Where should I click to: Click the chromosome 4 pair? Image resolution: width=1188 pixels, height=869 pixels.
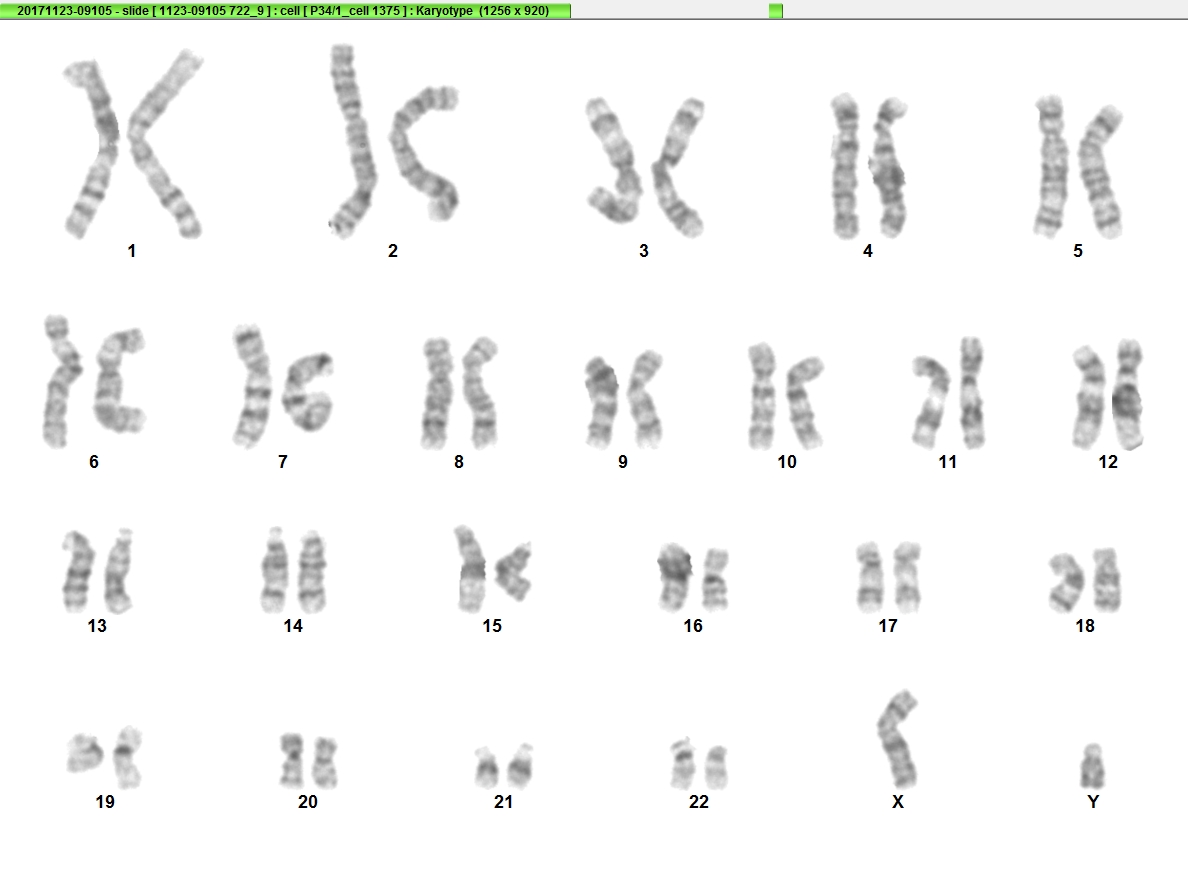869,166
